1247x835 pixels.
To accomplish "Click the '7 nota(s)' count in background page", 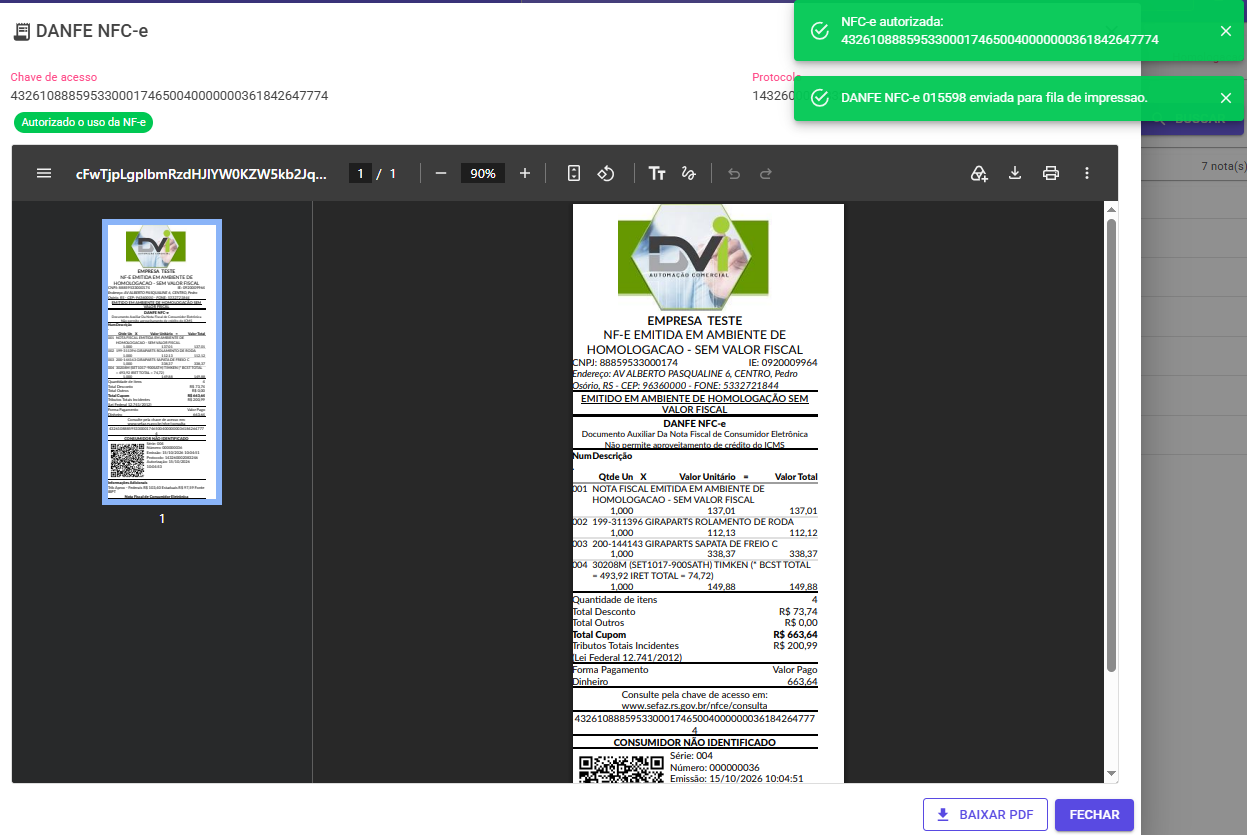I will (1224, 166).
